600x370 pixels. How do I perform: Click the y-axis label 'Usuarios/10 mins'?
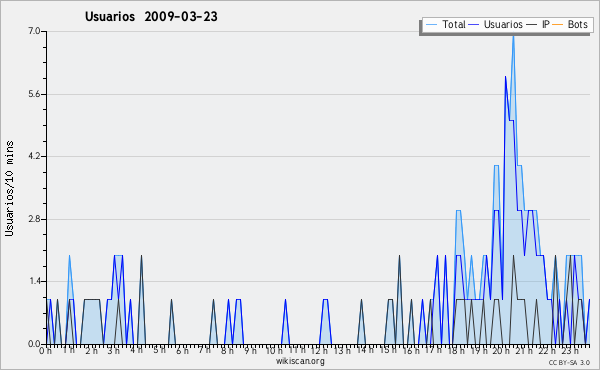point(9,189)
